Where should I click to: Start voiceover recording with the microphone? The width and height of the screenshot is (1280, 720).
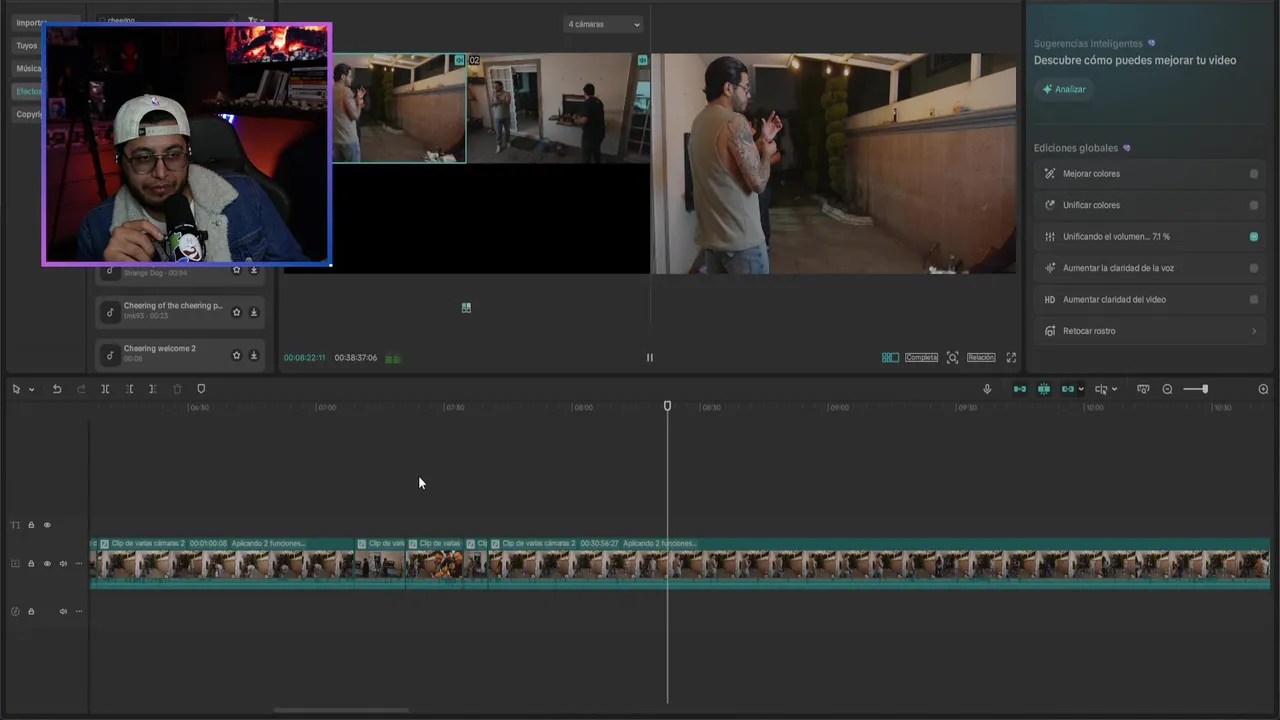tap(987, 389)
